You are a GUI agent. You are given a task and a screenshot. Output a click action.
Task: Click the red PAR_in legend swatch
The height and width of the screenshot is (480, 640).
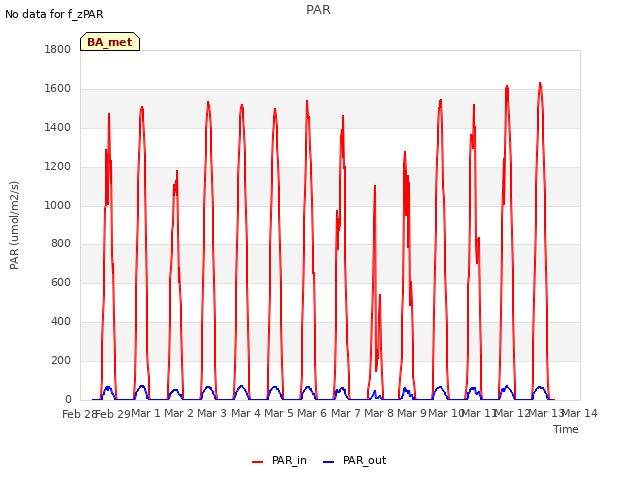258,462
